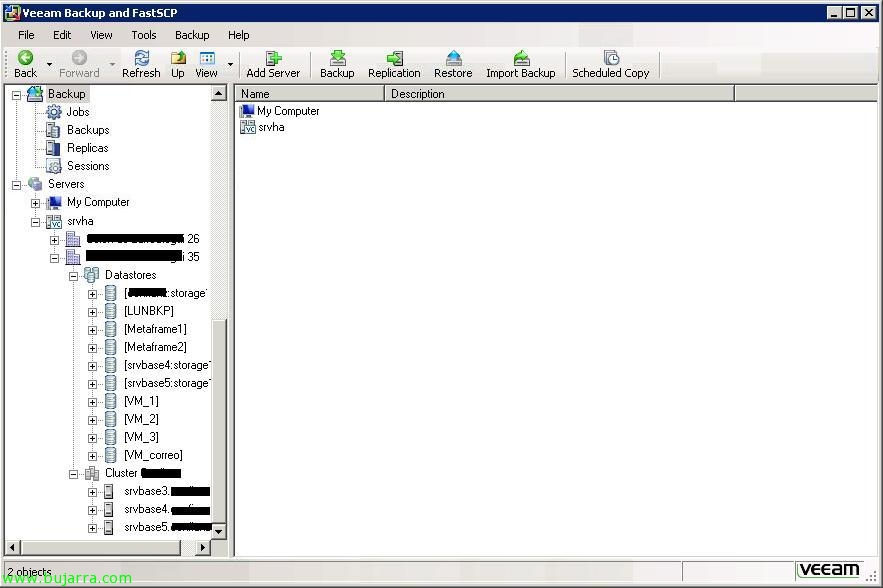Viewport: 883px width, 588px height.
Task: Click My Computer icon in file list
Action: [248, 111]
